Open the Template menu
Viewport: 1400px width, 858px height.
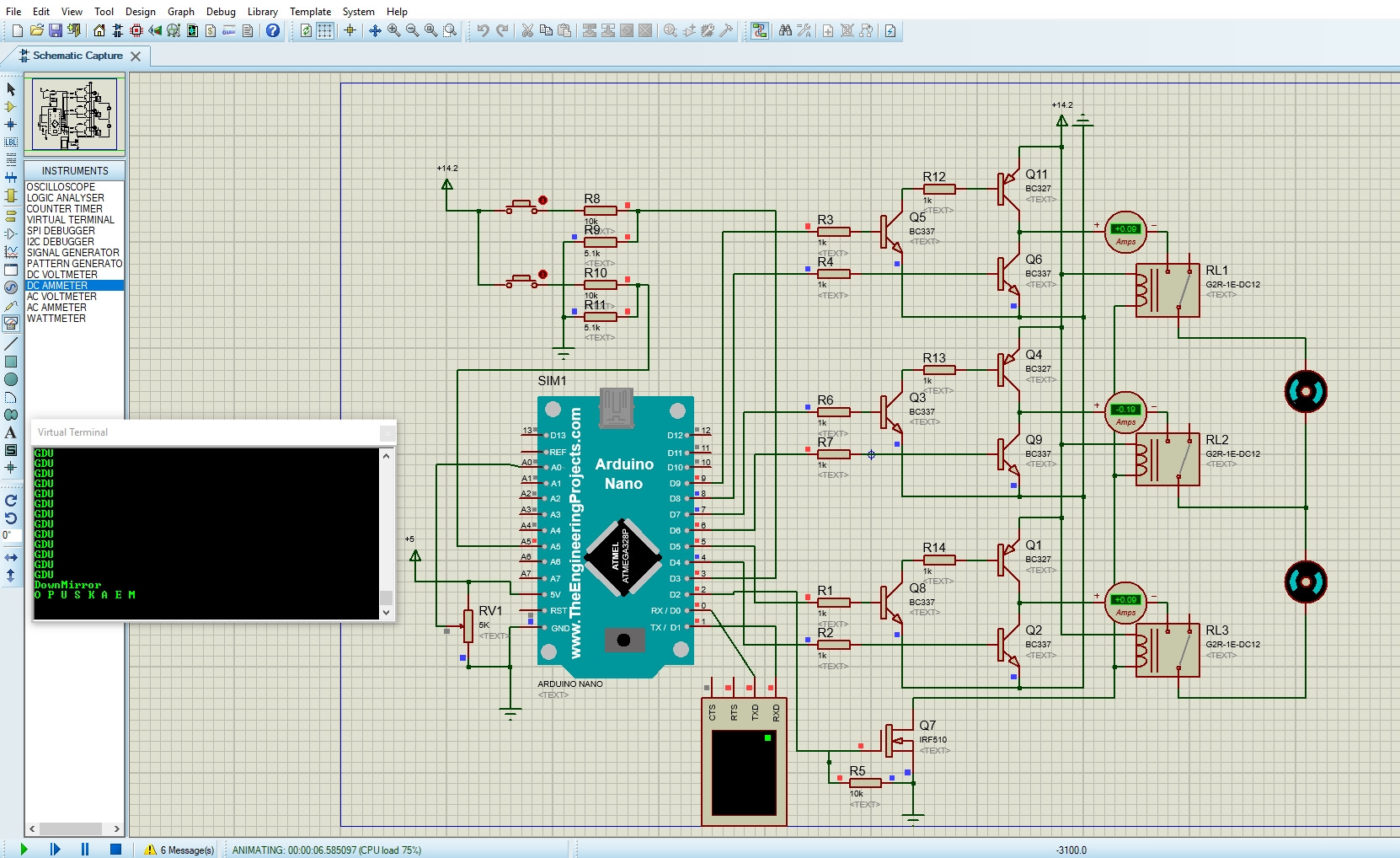310,11
